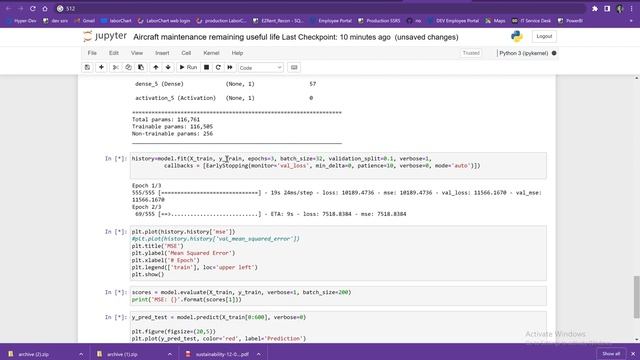The height and width of the screenshot is (360, 640).
Task: Click the Trusted notebook indicator
Action: coord(471,53)
